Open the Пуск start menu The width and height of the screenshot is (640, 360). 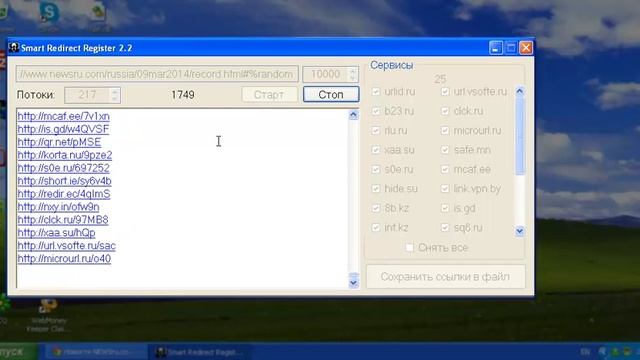coord(16,351)
